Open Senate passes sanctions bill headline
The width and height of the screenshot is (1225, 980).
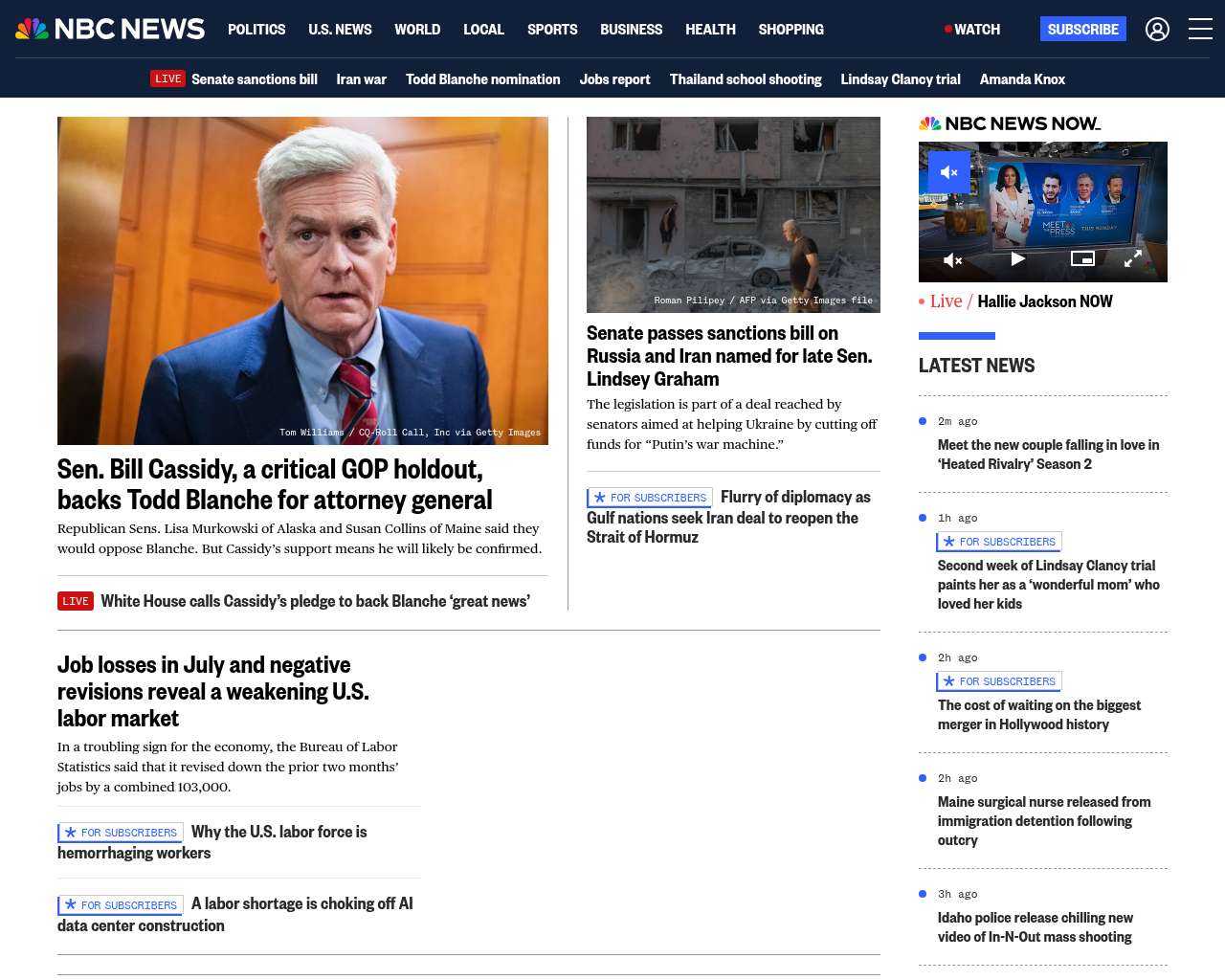pos(729,356)
